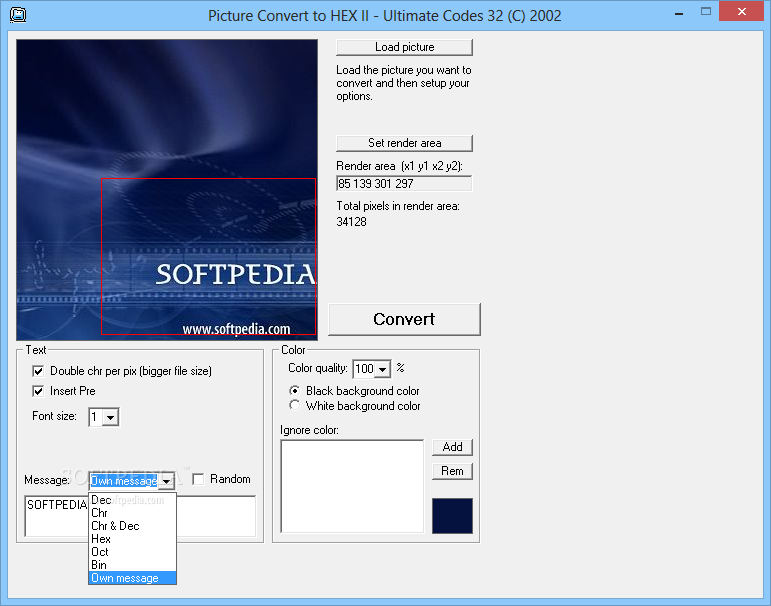Image resolution: width=771 pixels, height=606 pixels.
Task: Click Add ignore color button
Action: coord(452,447)
